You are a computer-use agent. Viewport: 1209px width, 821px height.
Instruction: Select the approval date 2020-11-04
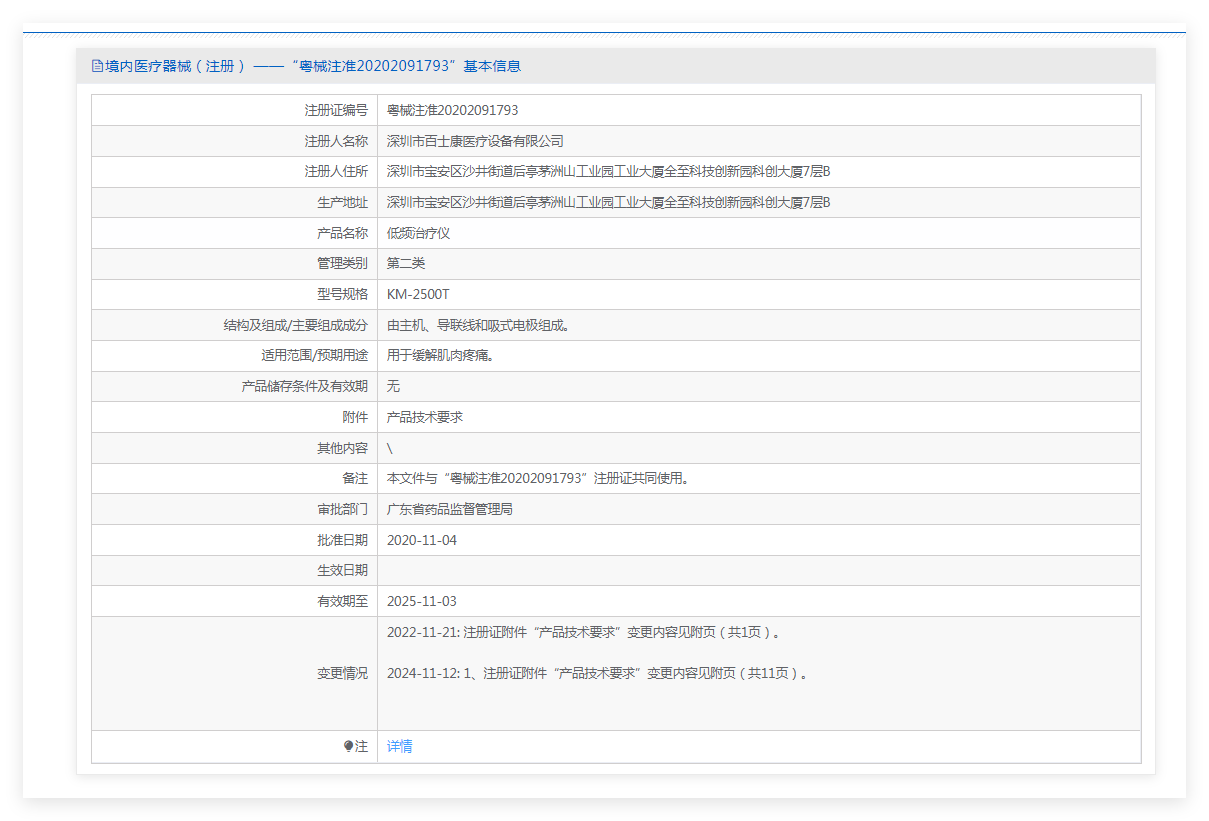point(422,540)
